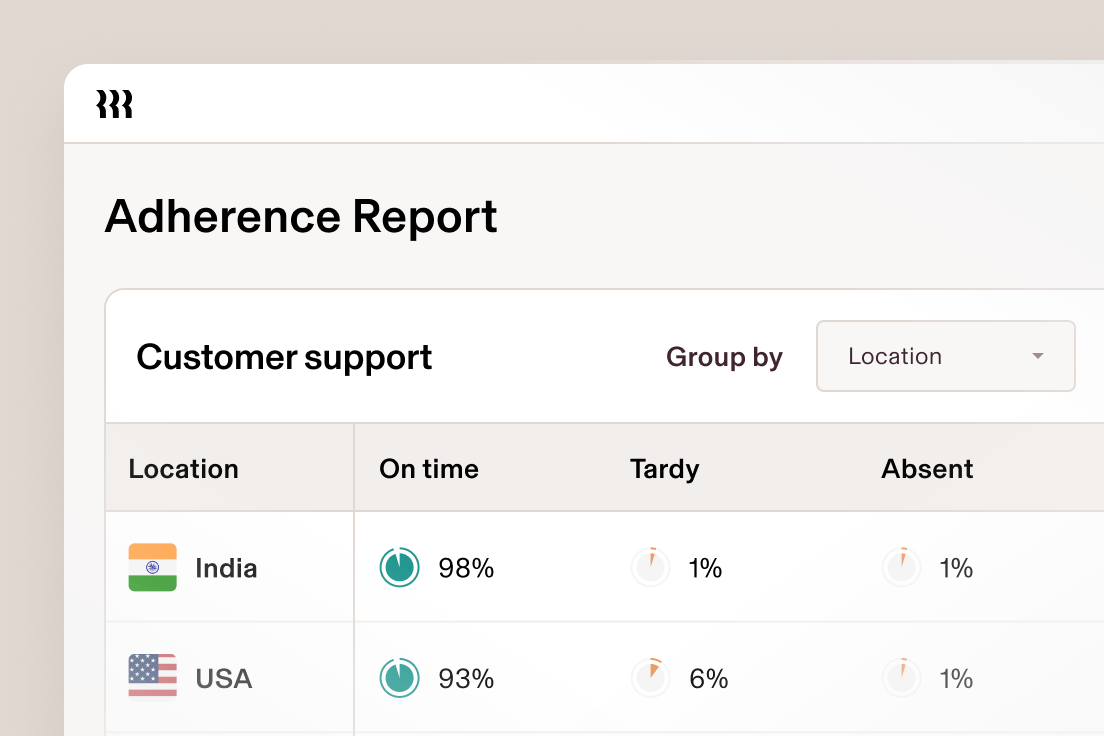
Task: Open the Location group-by dropdown
Action: (x=945, y=356)
